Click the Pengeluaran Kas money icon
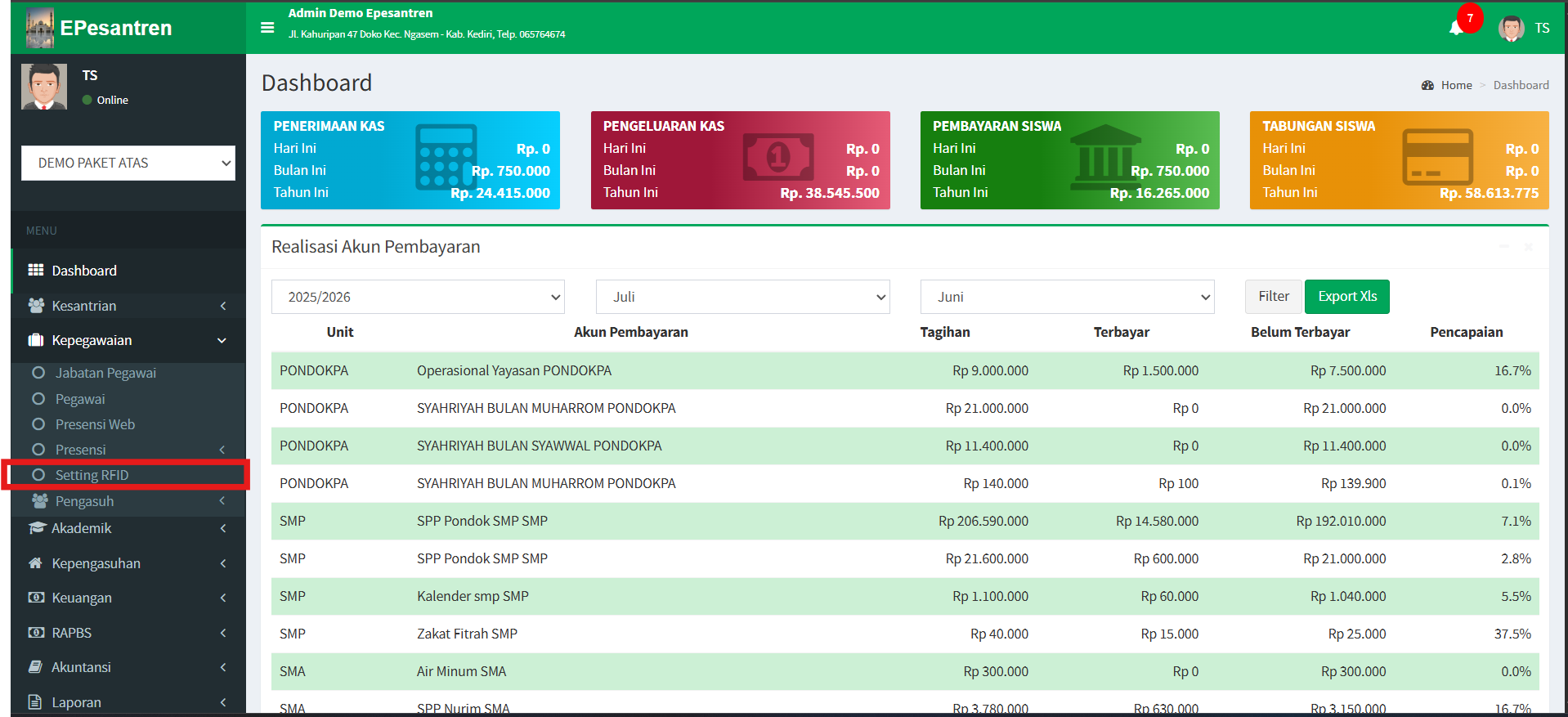This screenshot has height=717, width=1568. (x=777, y=156)
